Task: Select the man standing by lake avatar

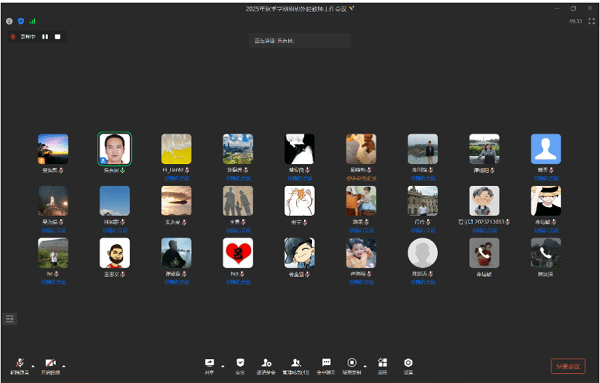Action: pos(423,149)
